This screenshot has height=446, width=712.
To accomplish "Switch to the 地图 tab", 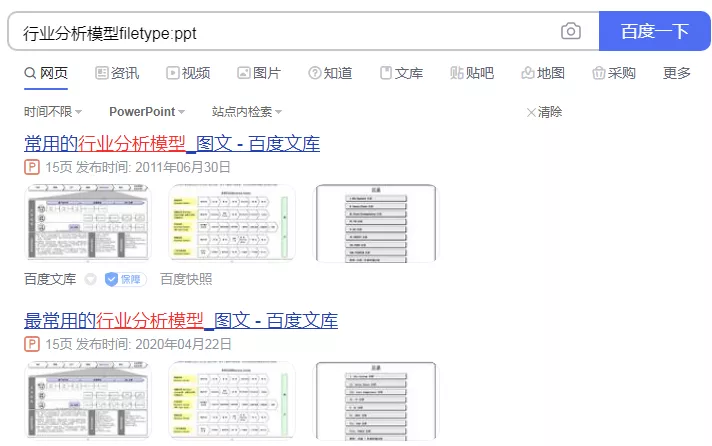I will tap(543, 73).
